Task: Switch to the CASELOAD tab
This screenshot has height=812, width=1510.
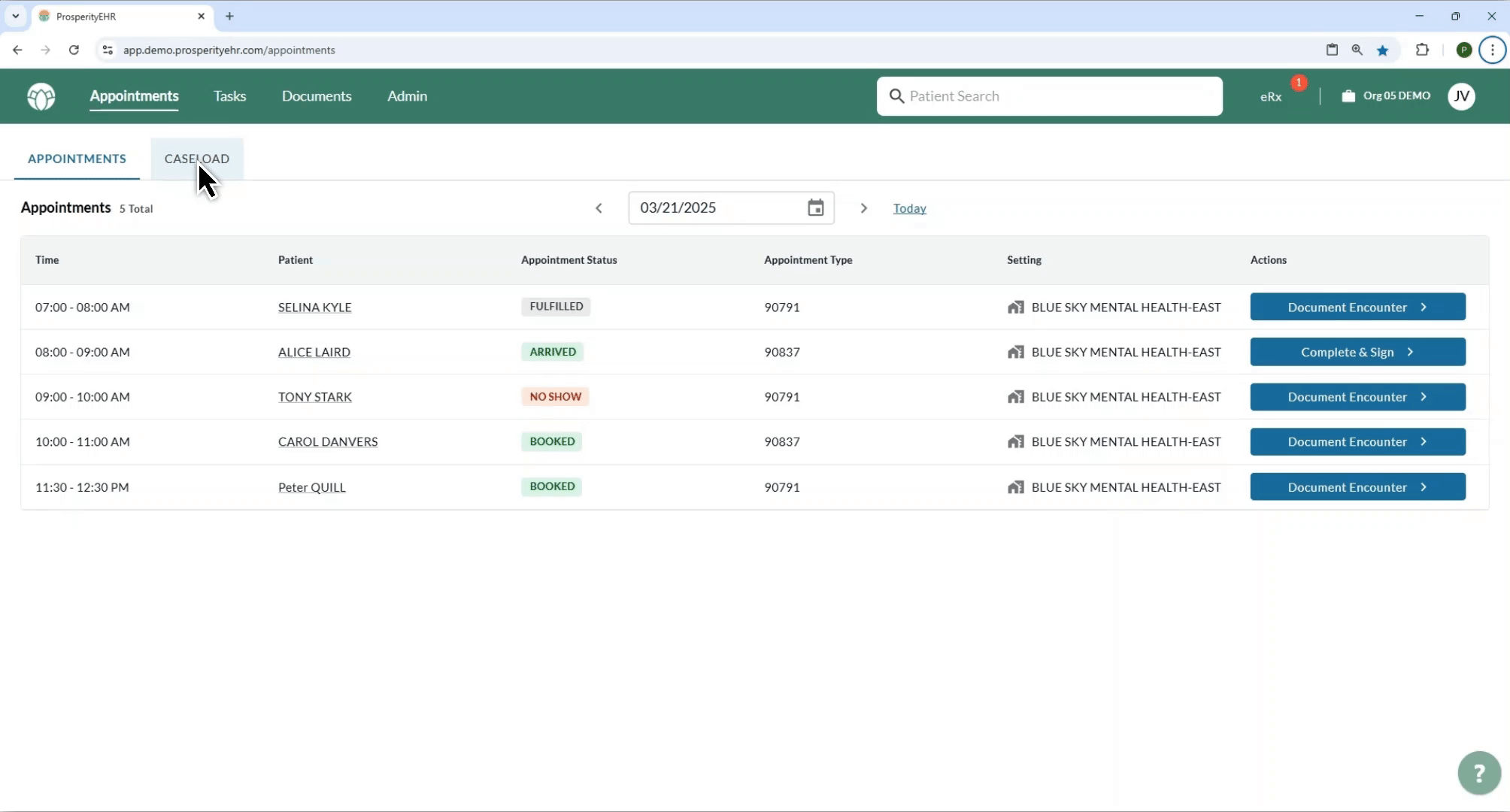Action: (x=196, y=159)
